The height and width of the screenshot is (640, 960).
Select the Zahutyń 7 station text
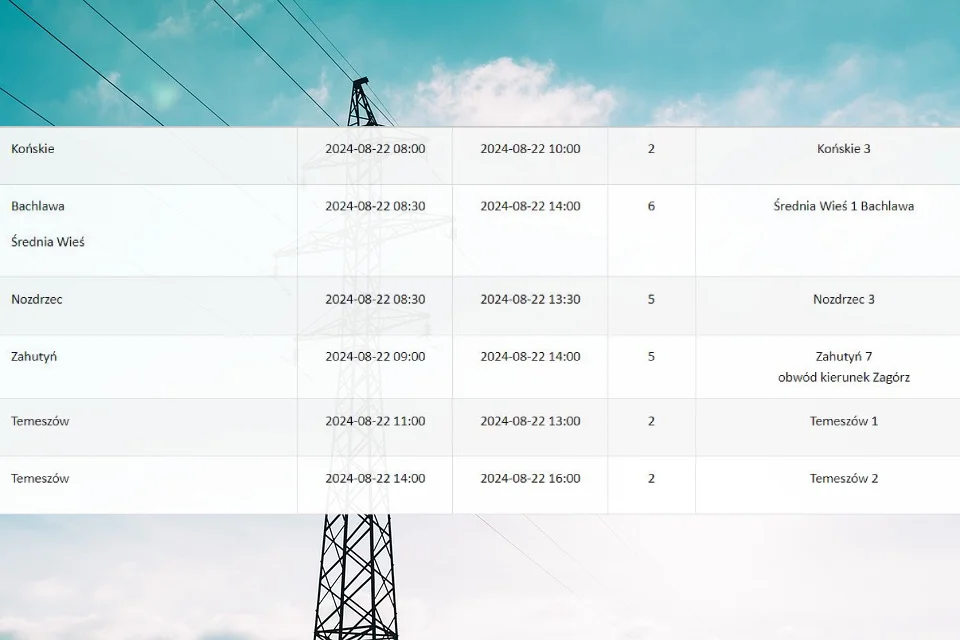coord(844,356)
